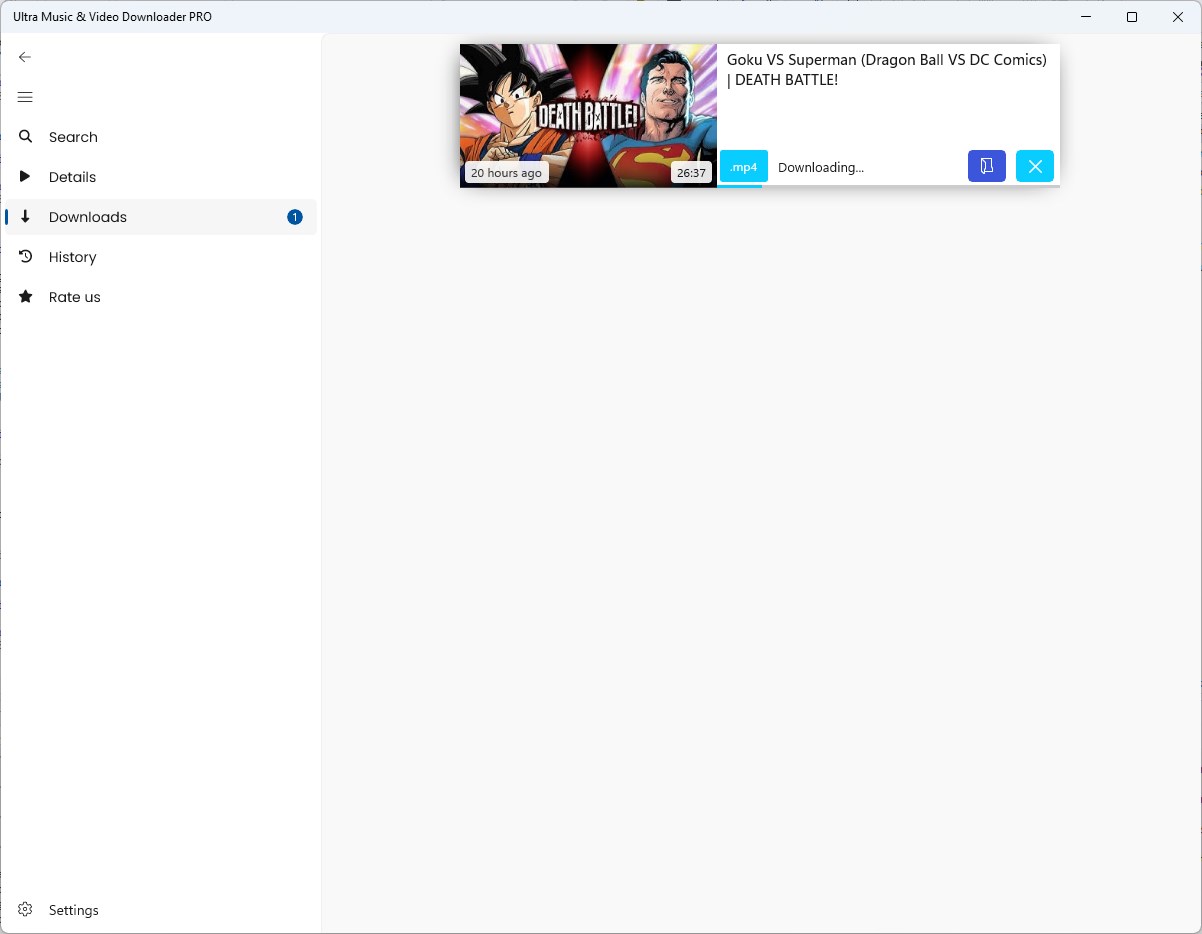
Task: Click the Downloads arrow icon
Action: (x=26, y=217)
